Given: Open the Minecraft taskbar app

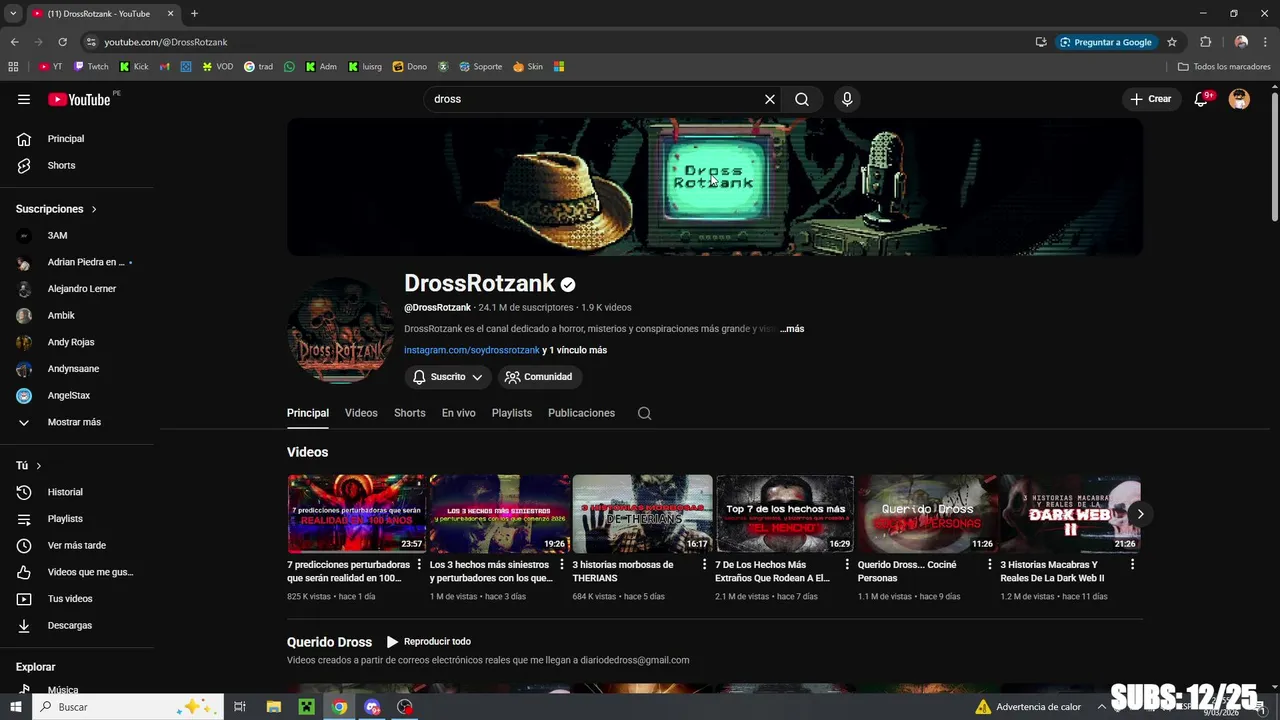Looking at the screenshot, I should coord(307,707).
